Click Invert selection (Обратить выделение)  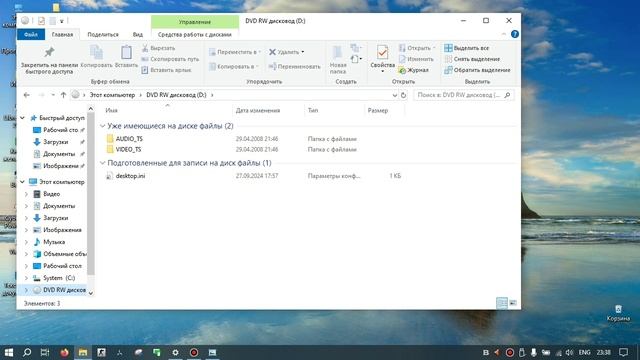click(x=477, y=70)
